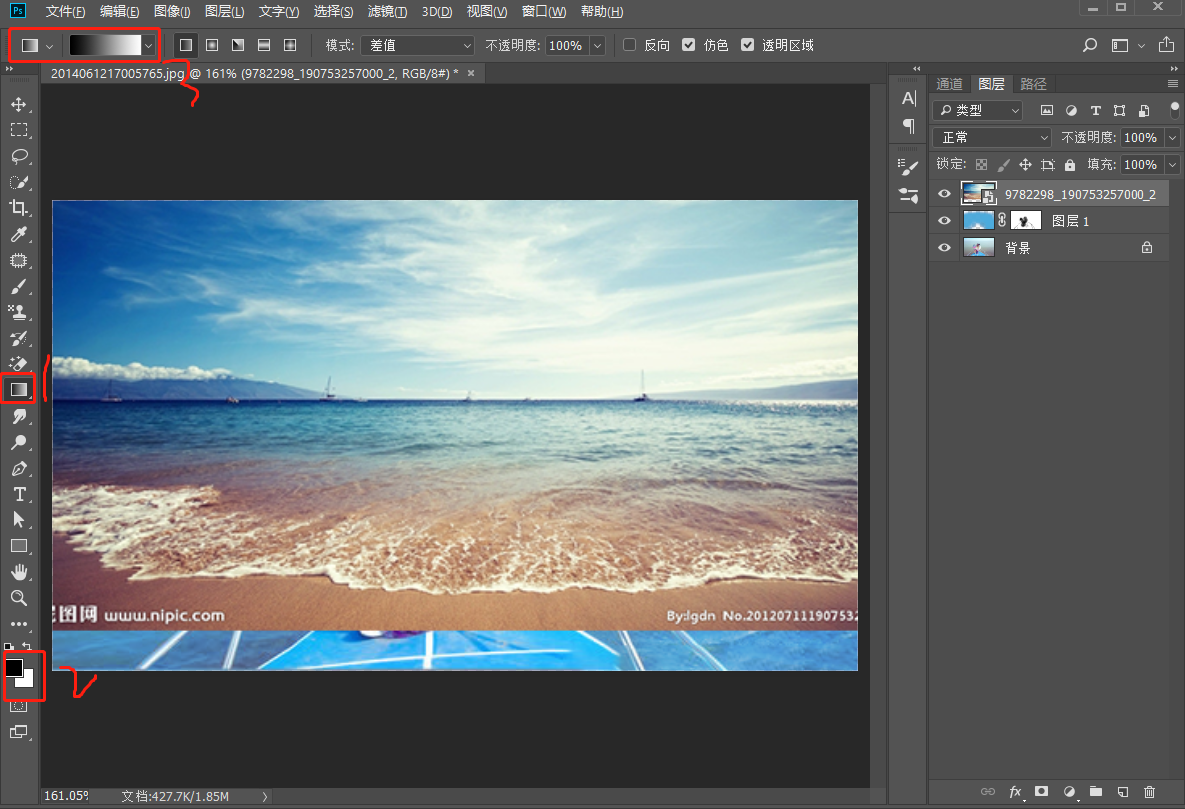Open the 模式 blend mode dropdown

click(x=418, y=45)
